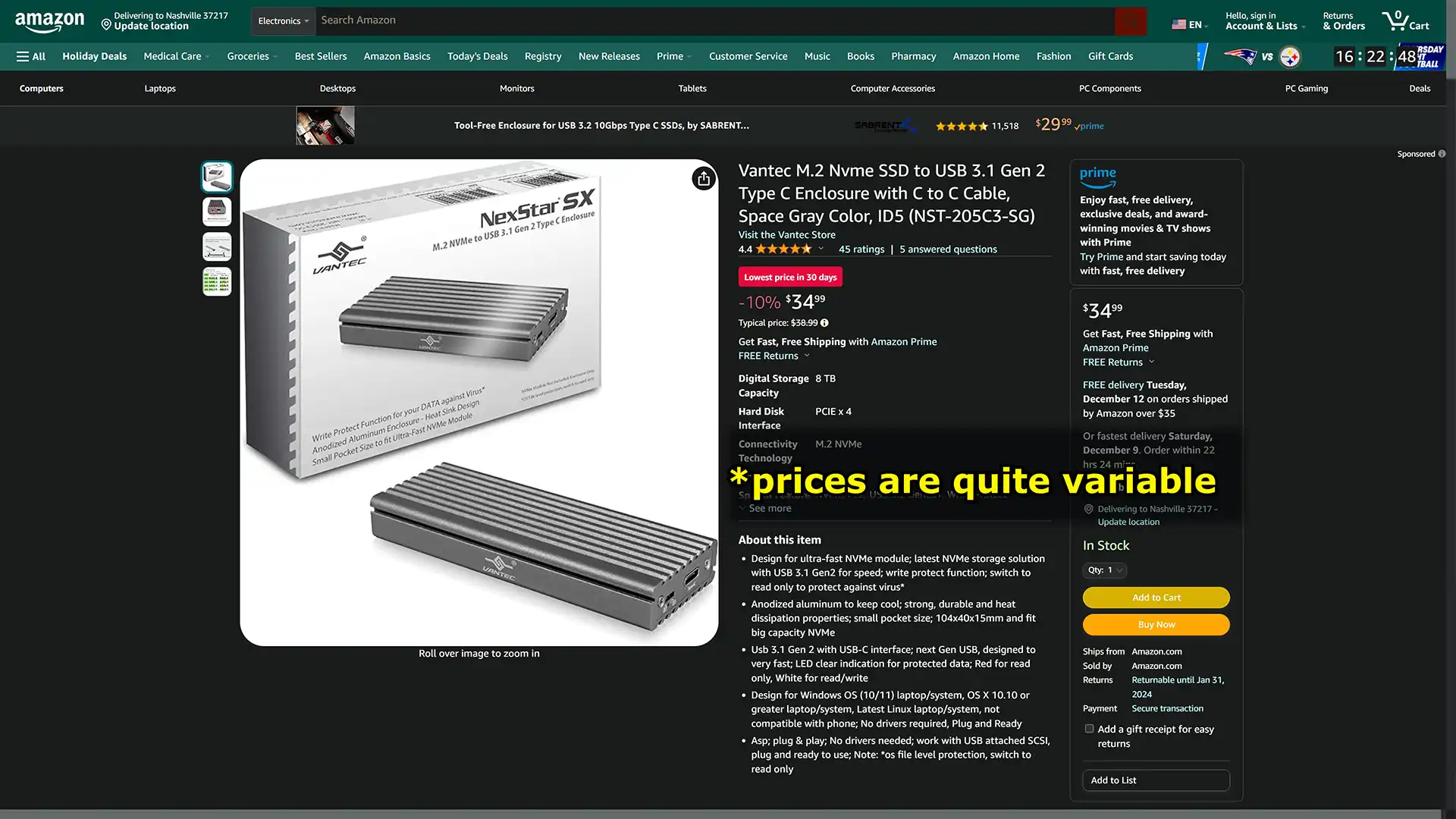The image size is (1456, 819).
Task: Click the Add to Cart button
Action: (1156, 598)
